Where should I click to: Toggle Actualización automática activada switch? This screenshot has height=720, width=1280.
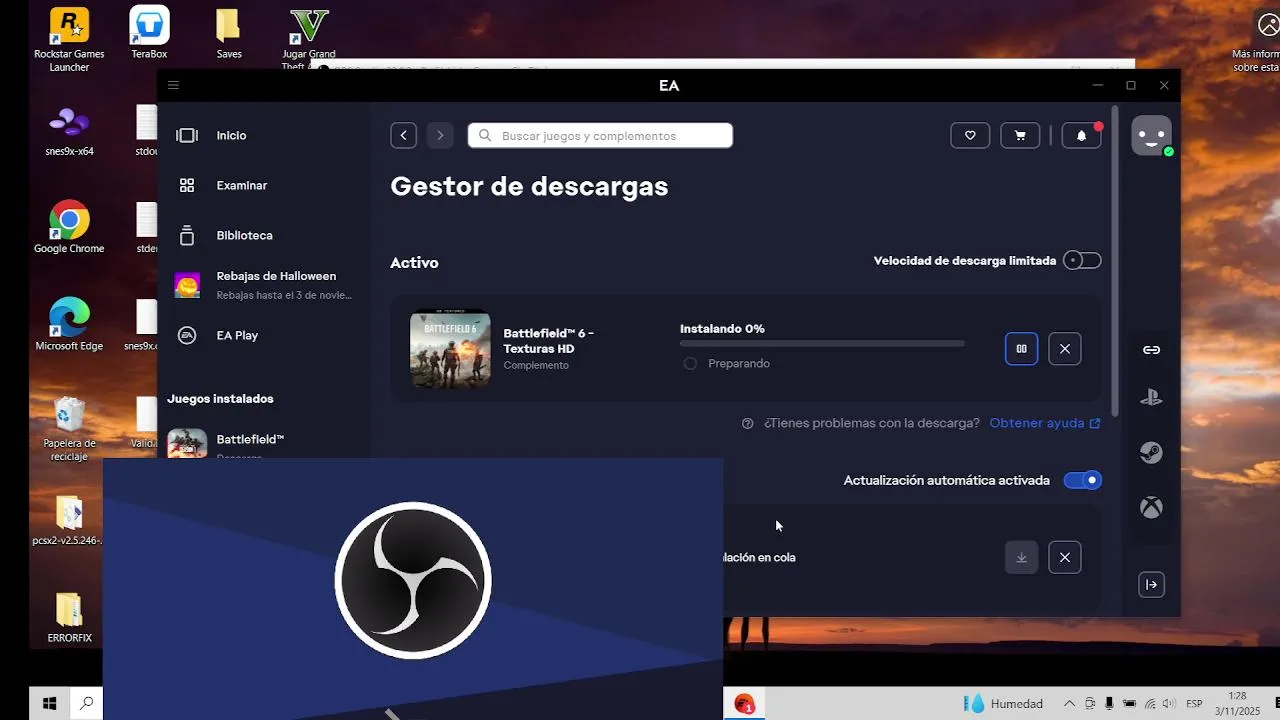point(1082,480)
